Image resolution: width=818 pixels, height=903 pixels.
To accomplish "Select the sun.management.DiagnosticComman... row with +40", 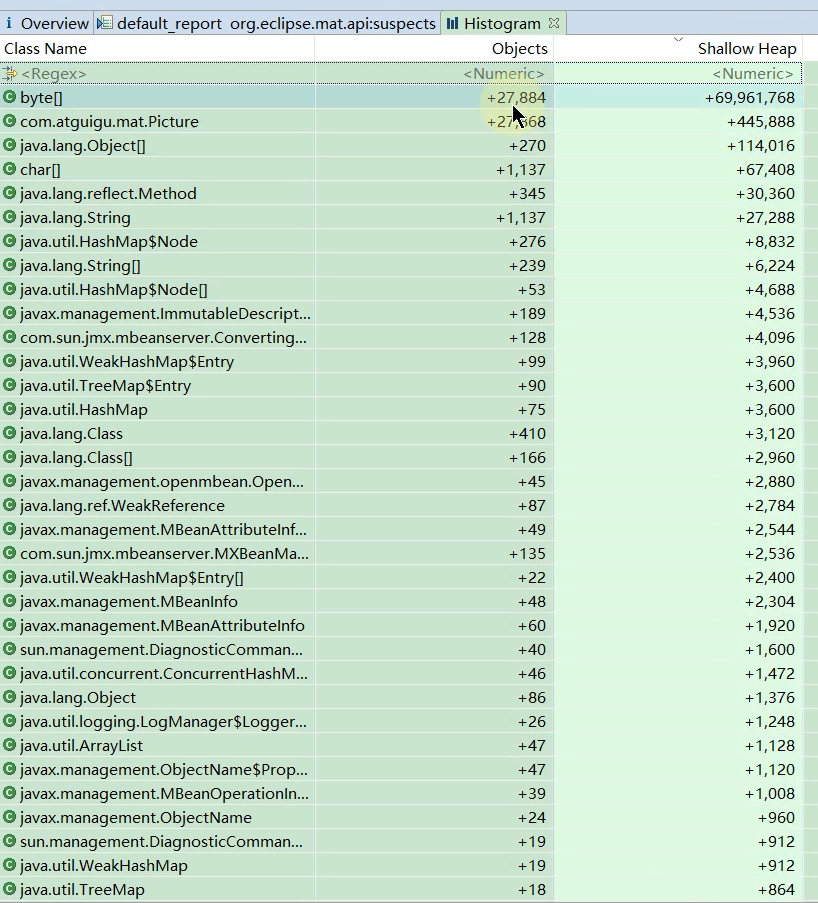I will point(401,650).
